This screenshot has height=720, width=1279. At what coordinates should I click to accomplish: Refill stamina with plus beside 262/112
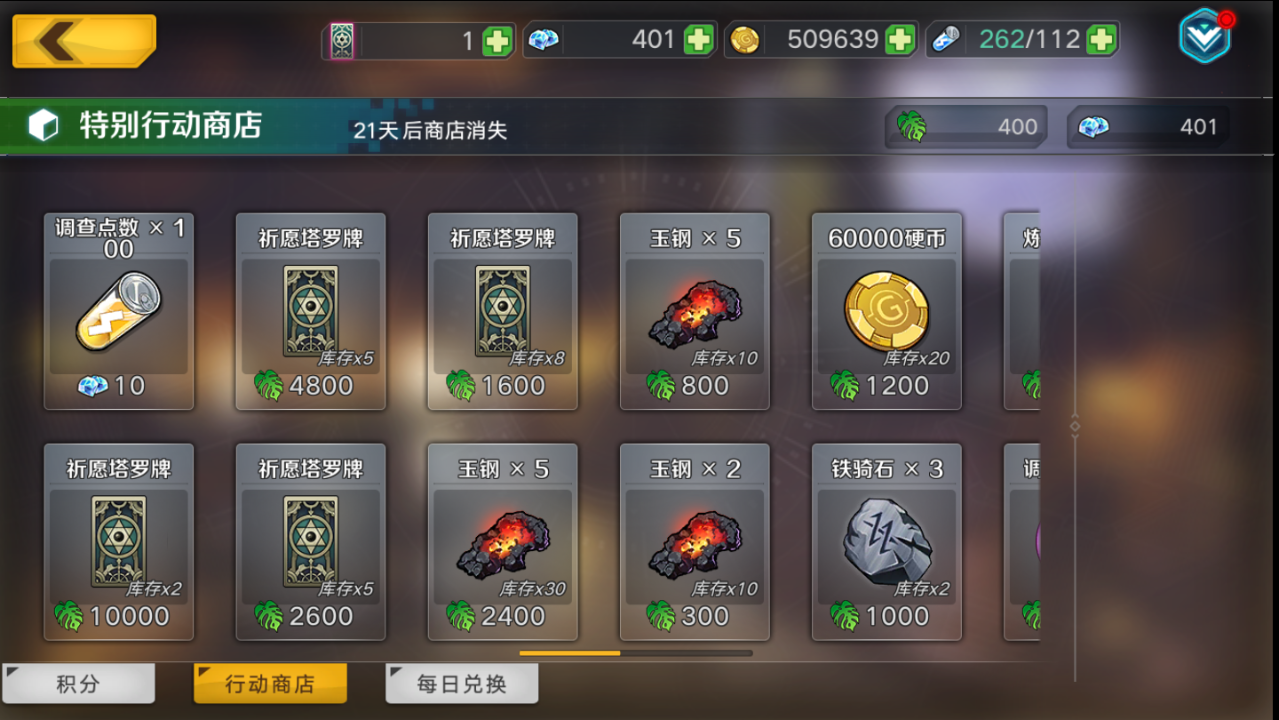(1101, 41)
